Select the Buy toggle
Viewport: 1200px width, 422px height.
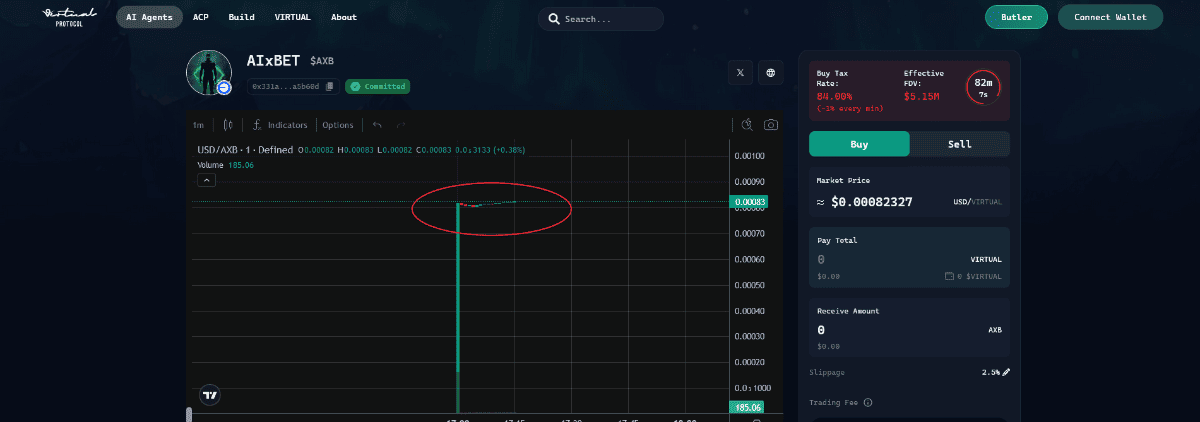(859, 144)
